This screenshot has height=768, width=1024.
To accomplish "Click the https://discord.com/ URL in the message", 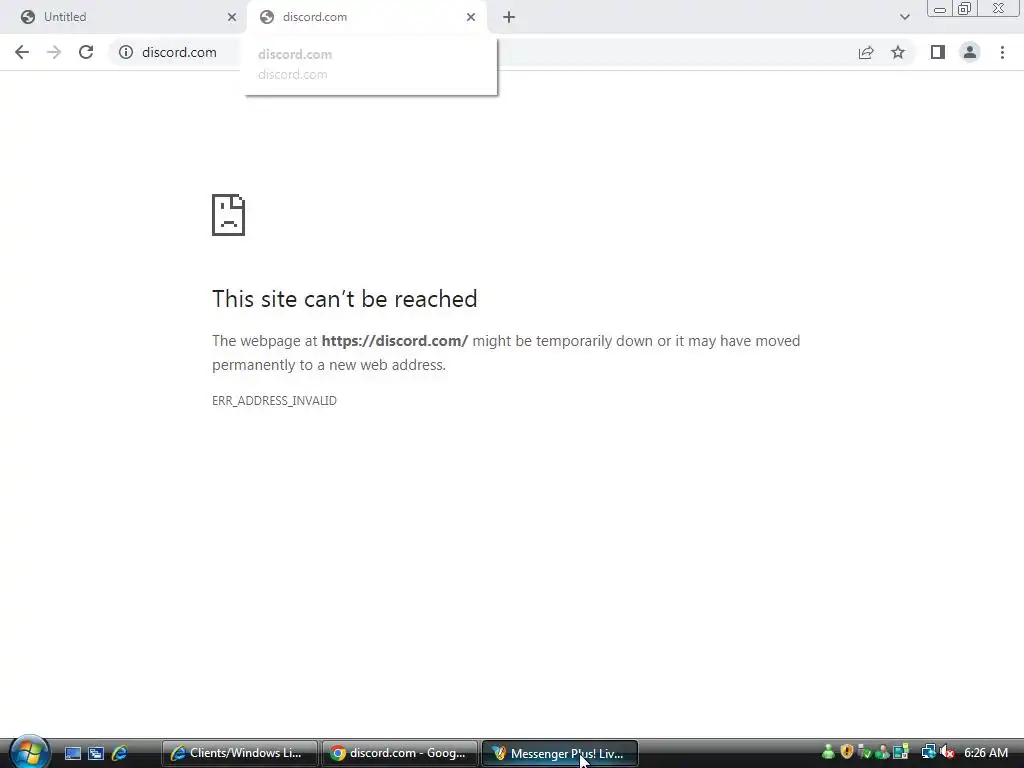I will [x=394, y=341].
